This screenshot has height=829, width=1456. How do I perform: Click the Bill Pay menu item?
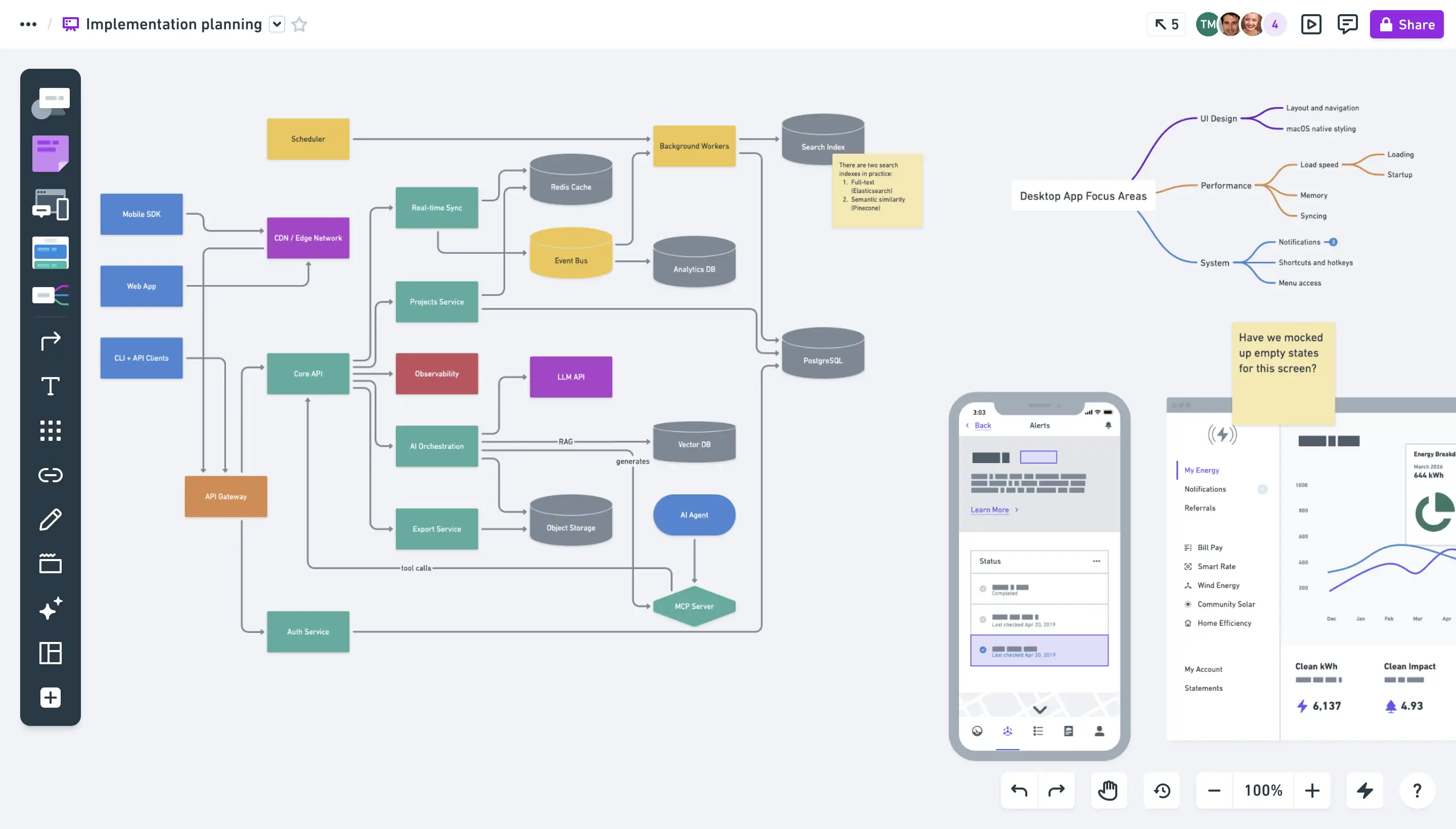[1209, 548]
